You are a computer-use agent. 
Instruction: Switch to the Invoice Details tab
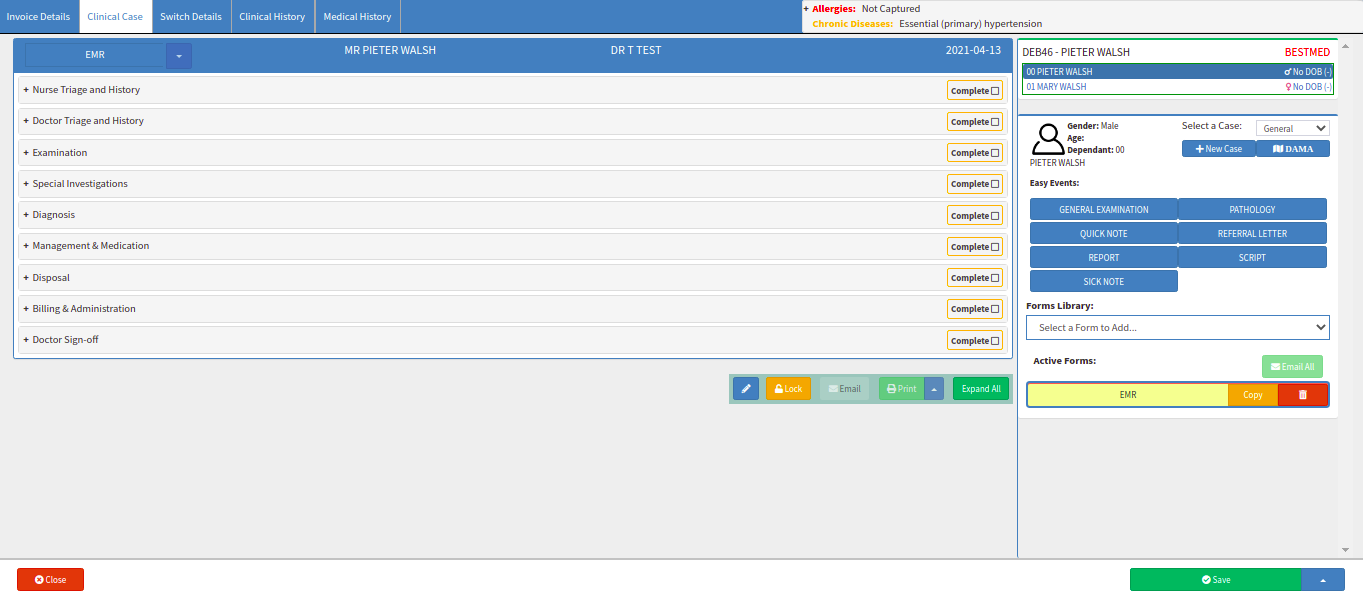[39, 17]
